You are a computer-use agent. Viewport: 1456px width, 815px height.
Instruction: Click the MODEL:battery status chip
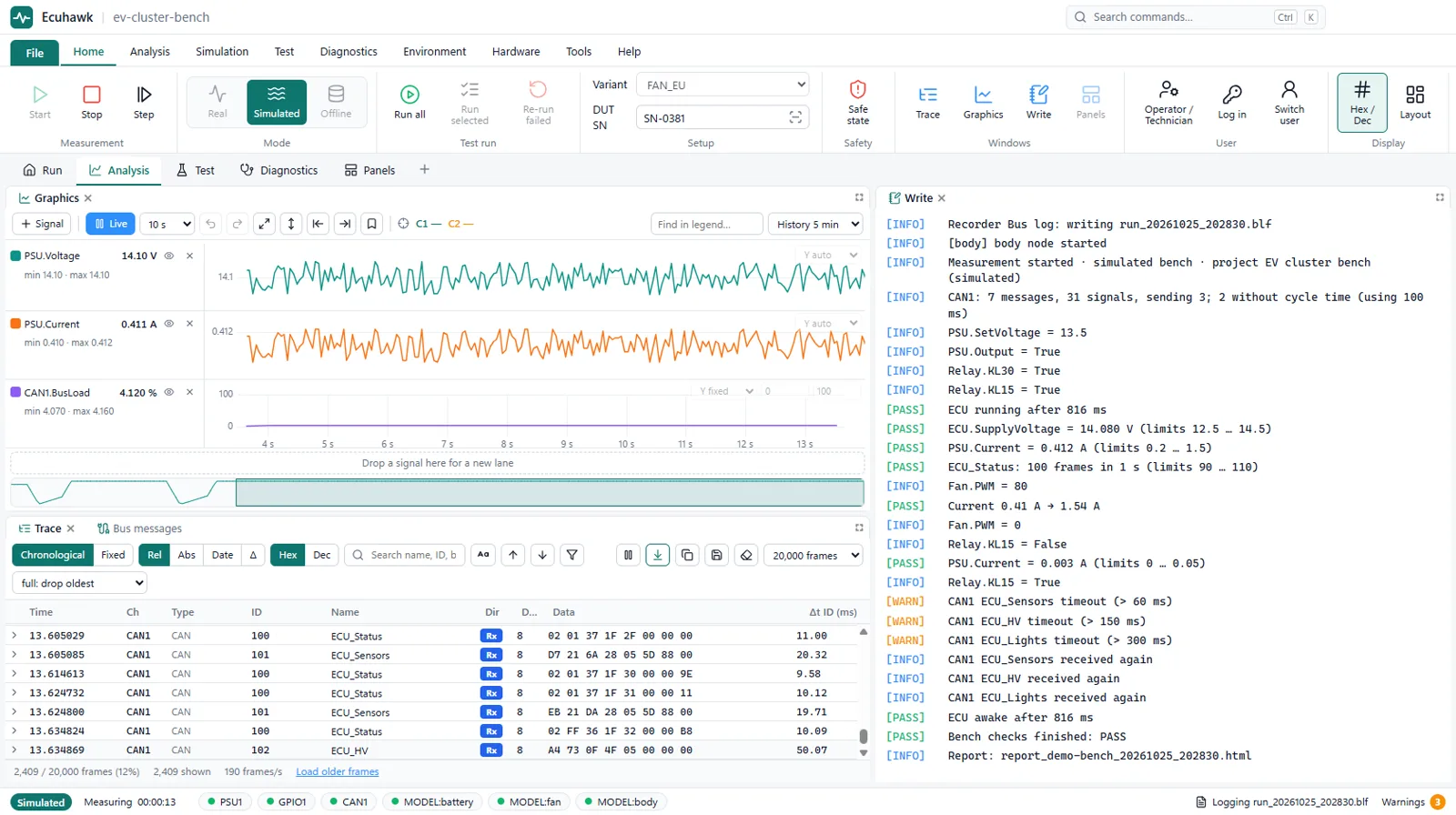(x=431, y=802)
